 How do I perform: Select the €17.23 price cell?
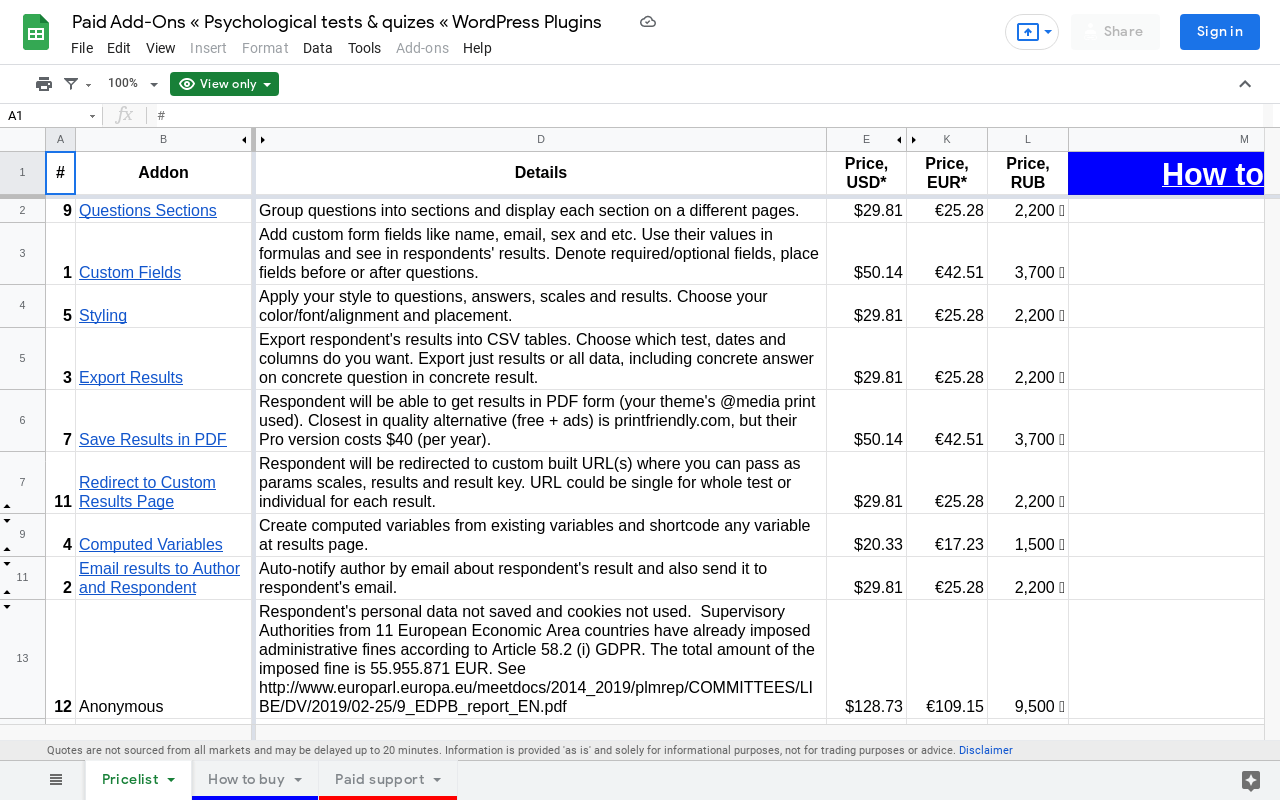(x=947, y=535)
